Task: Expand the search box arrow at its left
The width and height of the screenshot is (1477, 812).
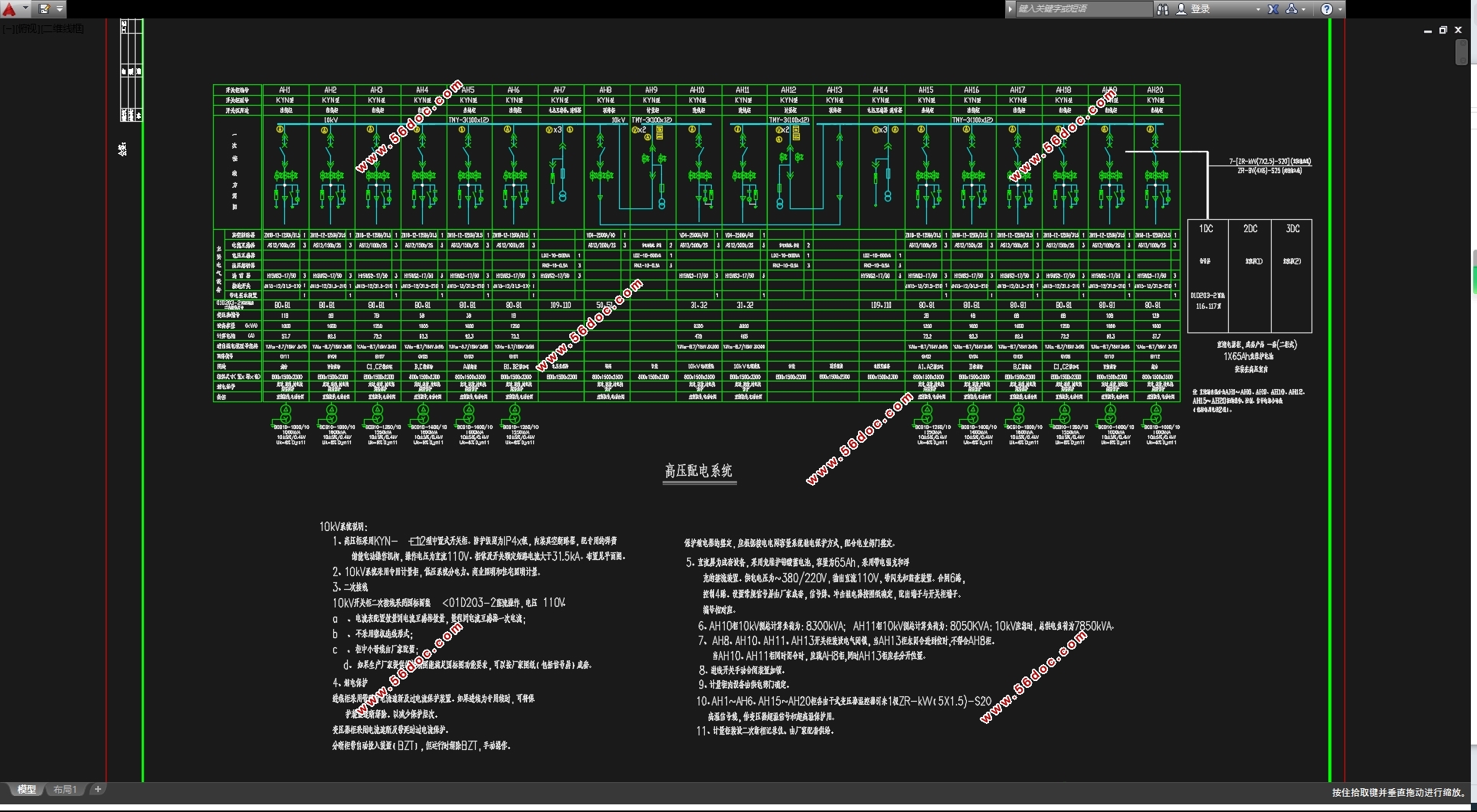Action: (x=1010, y=9)
